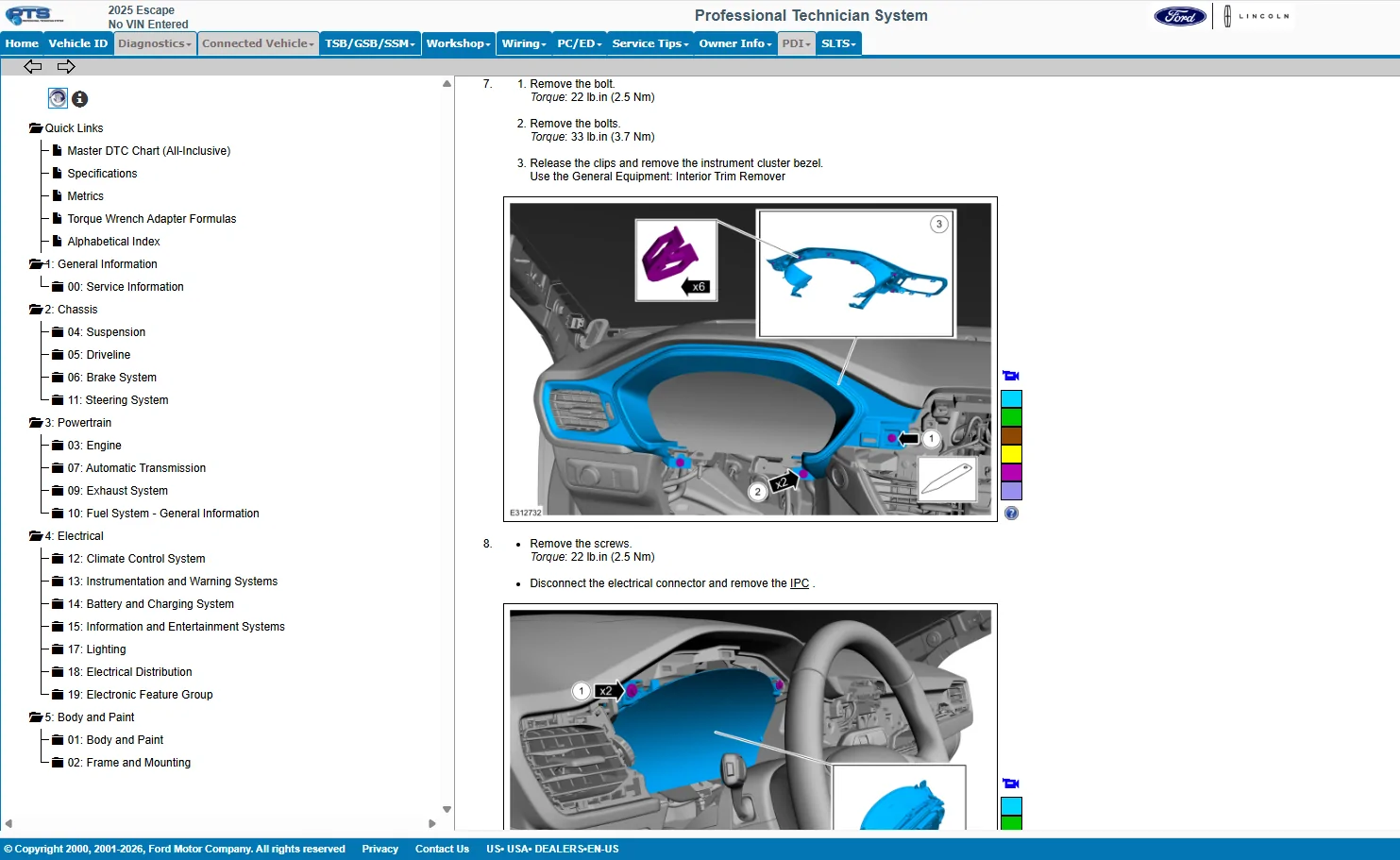This screenshot has height=860, width=1400.
Task: Collapse the 2: Chassis folder
Action: [36, 310]
